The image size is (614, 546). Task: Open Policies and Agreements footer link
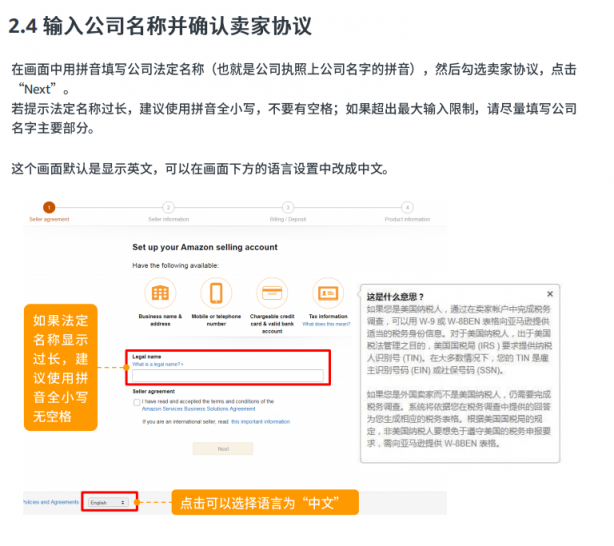[51, 502]
